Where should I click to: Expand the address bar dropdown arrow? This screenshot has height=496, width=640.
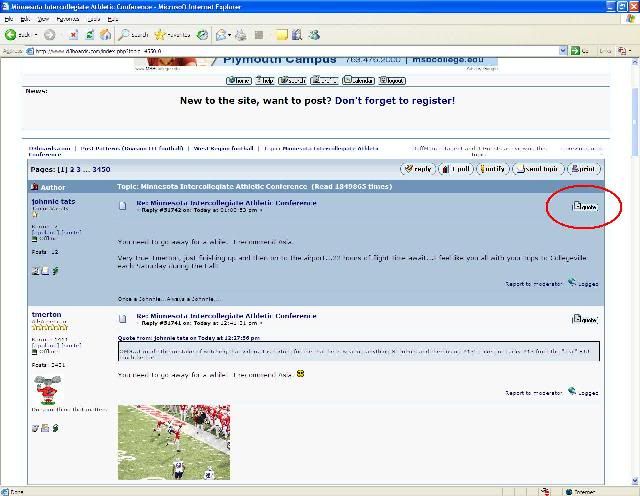coord(563,51)
